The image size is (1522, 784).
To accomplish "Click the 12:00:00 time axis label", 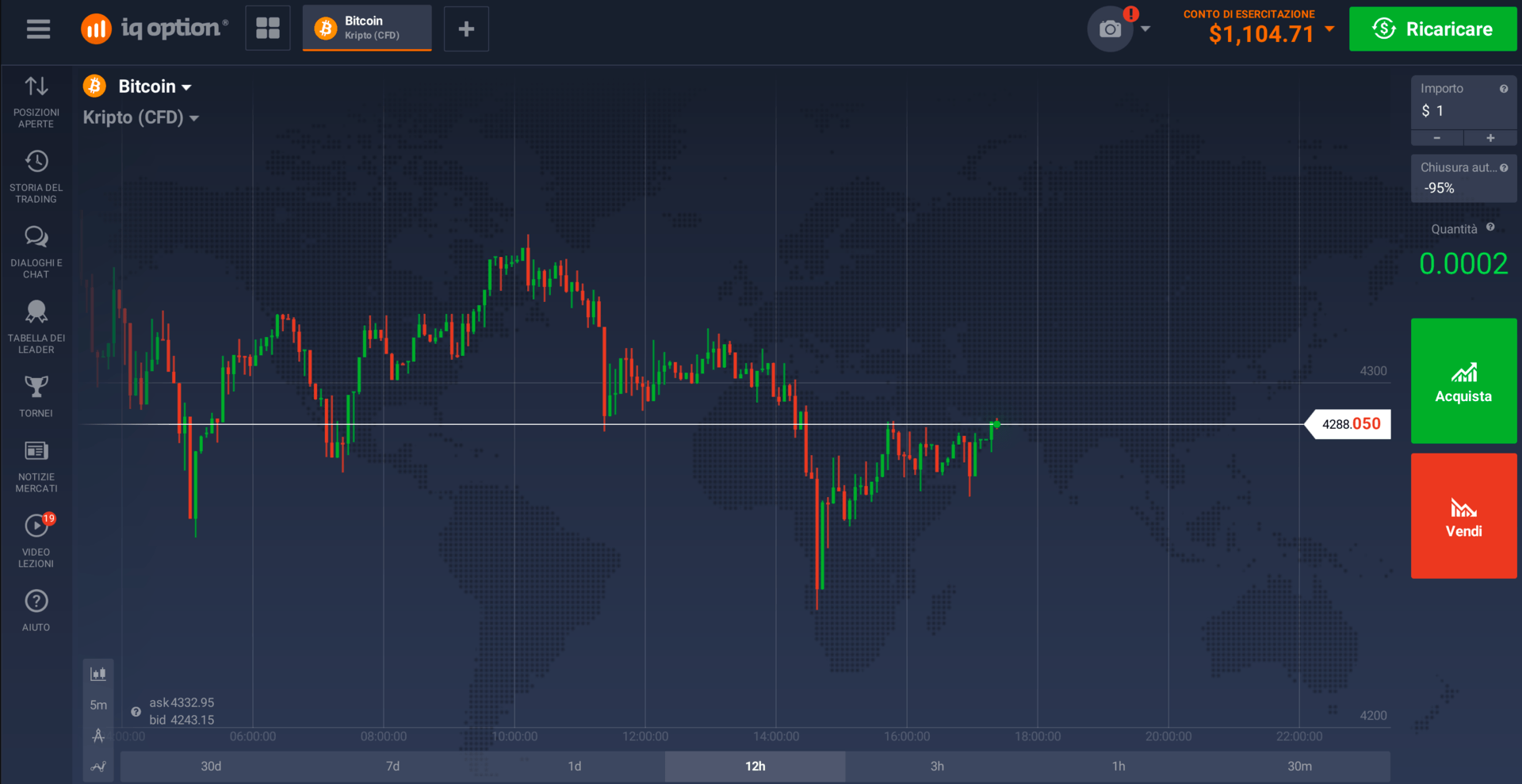I will pos(645,736).
